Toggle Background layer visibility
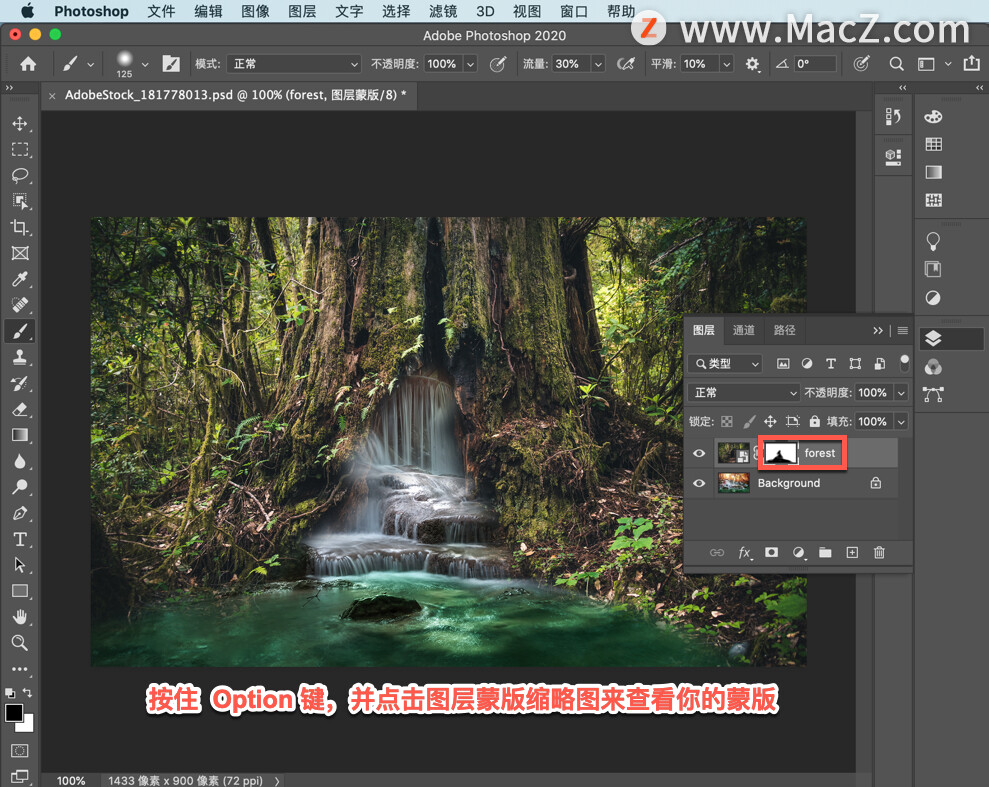989x787 pixels. click(x=698, y=483)
